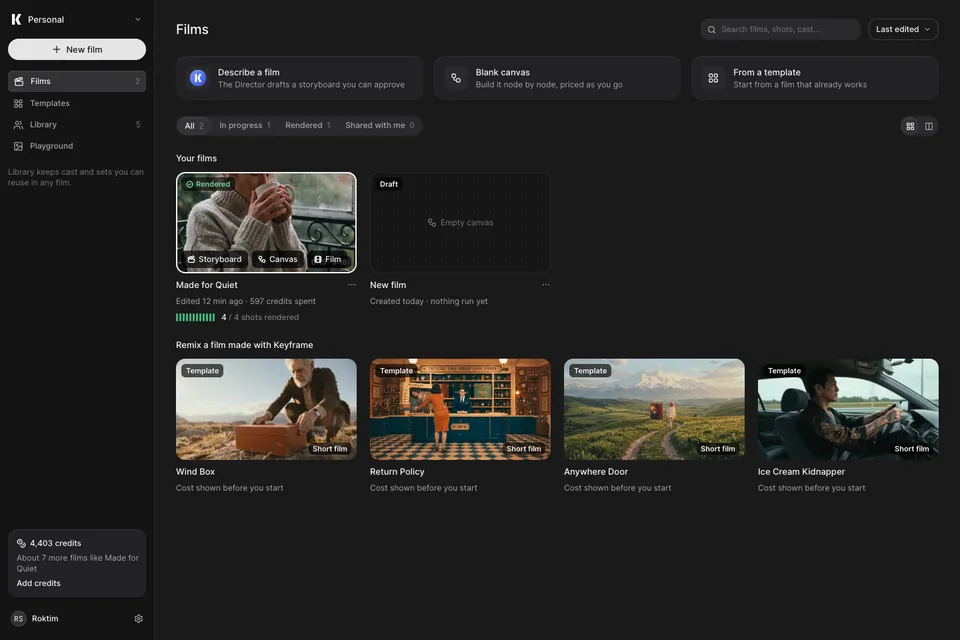This screenshot has height=640, width=960.
Task: Click the Library people icon in sidebar
Action: [18, 125]
